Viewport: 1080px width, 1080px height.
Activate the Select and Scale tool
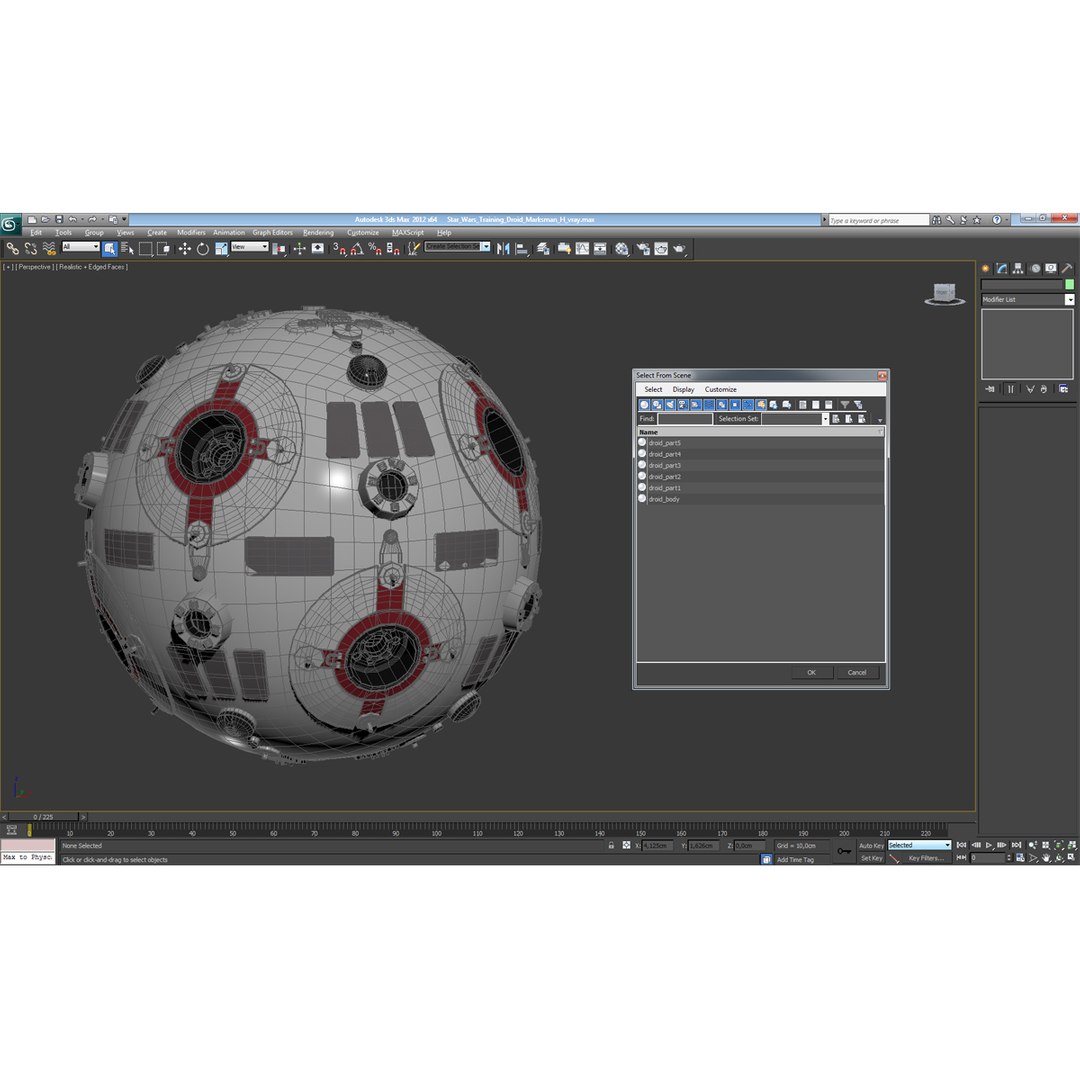pos(220,249)
